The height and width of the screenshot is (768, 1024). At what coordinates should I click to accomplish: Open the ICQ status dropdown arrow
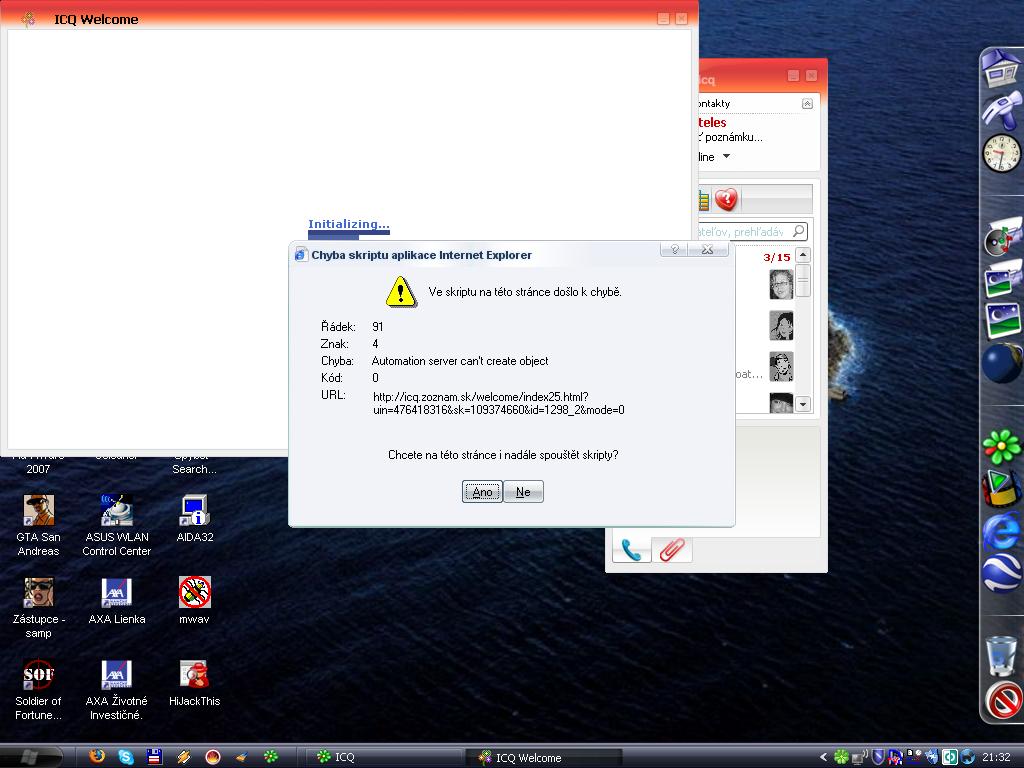click(726, 157)
